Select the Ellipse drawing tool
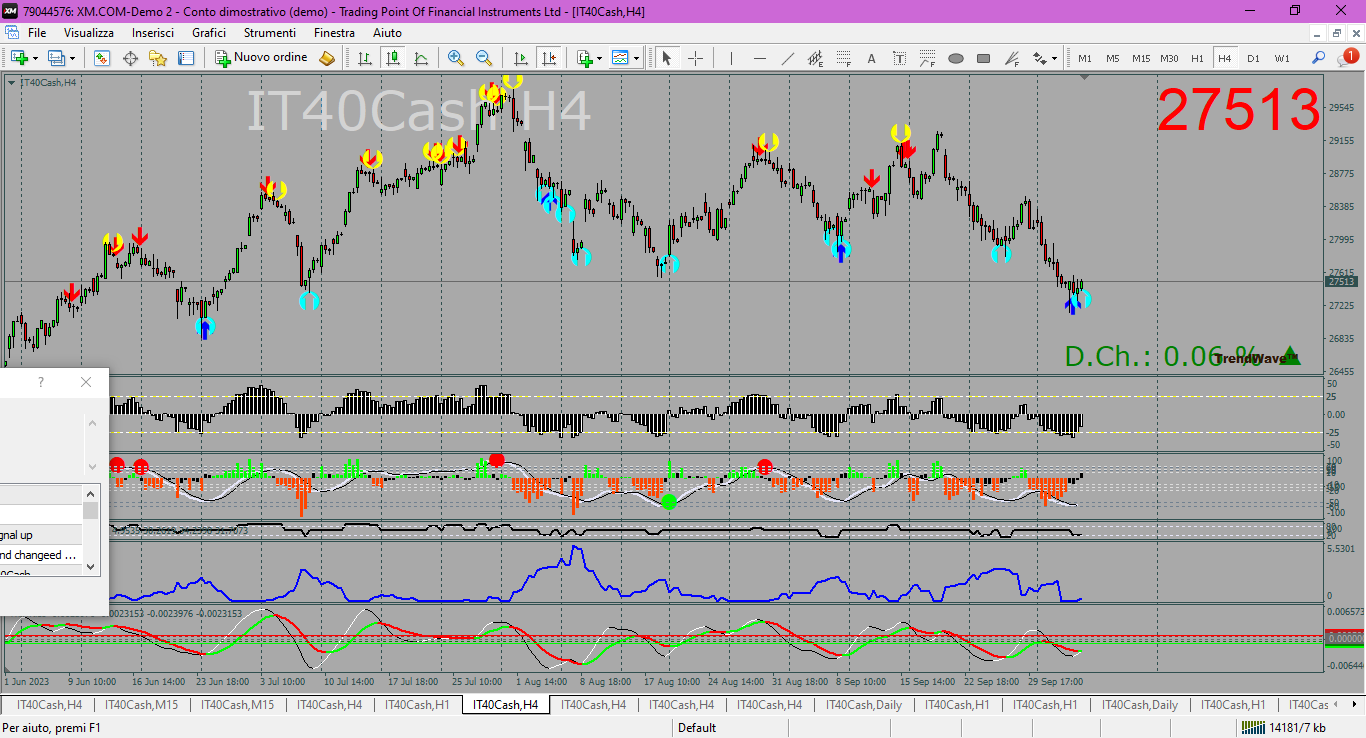This screenshot has width=1366, height=738. click(955, 58)
